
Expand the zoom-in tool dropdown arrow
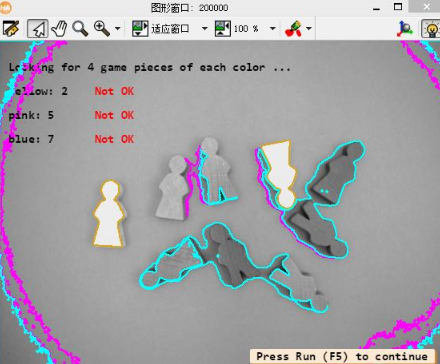click(x=117, y=29)
